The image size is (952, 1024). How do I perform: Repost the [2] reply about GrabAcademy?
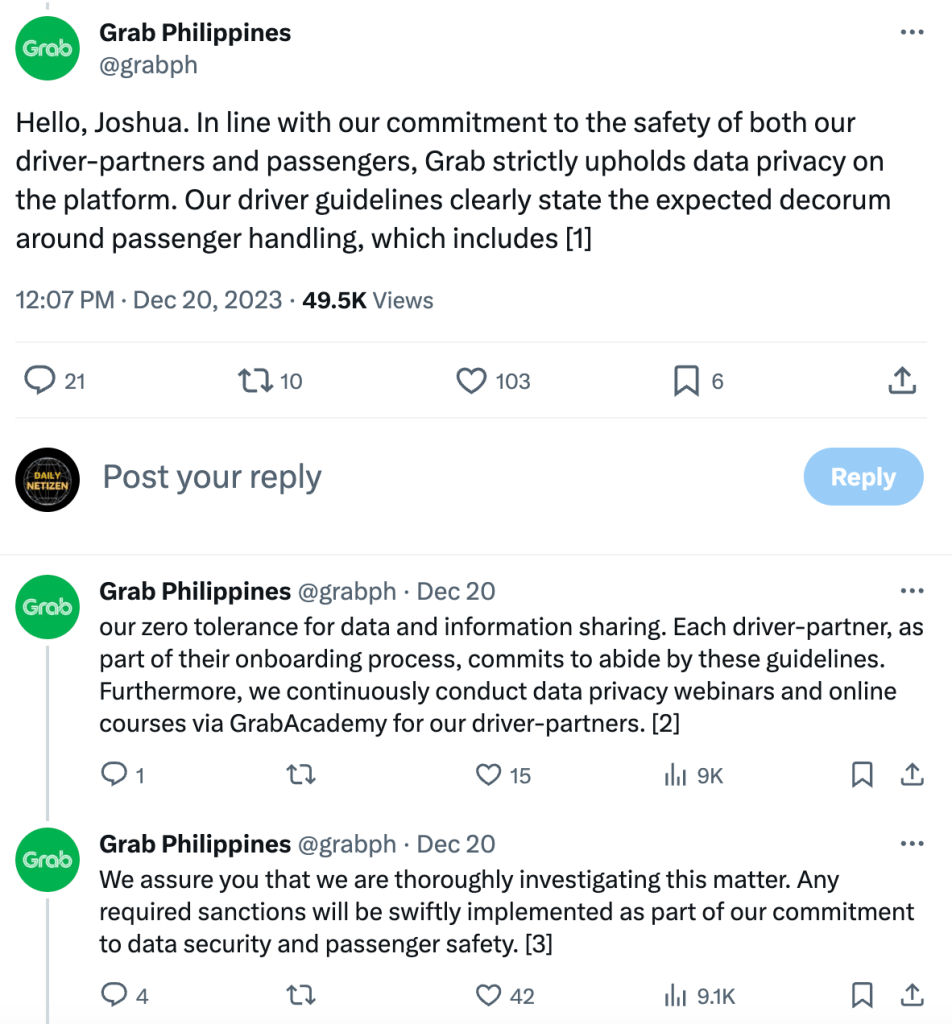297,775
